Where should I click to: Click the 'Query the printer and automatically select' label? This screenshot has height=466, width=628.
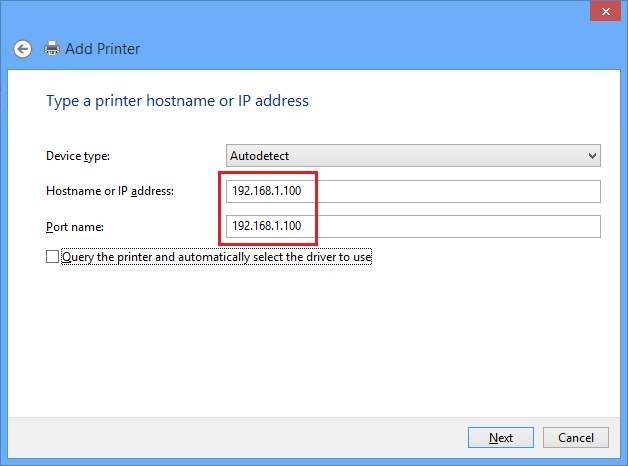point(217,257)
